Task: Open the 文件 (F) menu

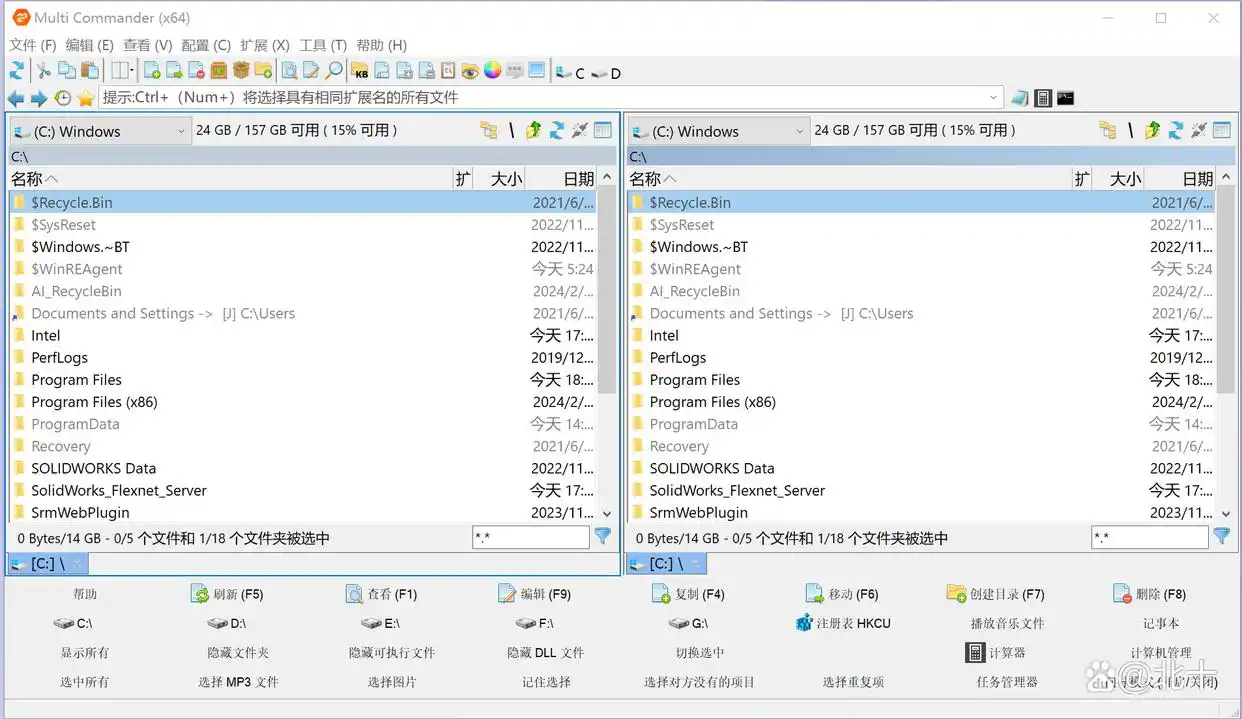Action: [33, 45]
